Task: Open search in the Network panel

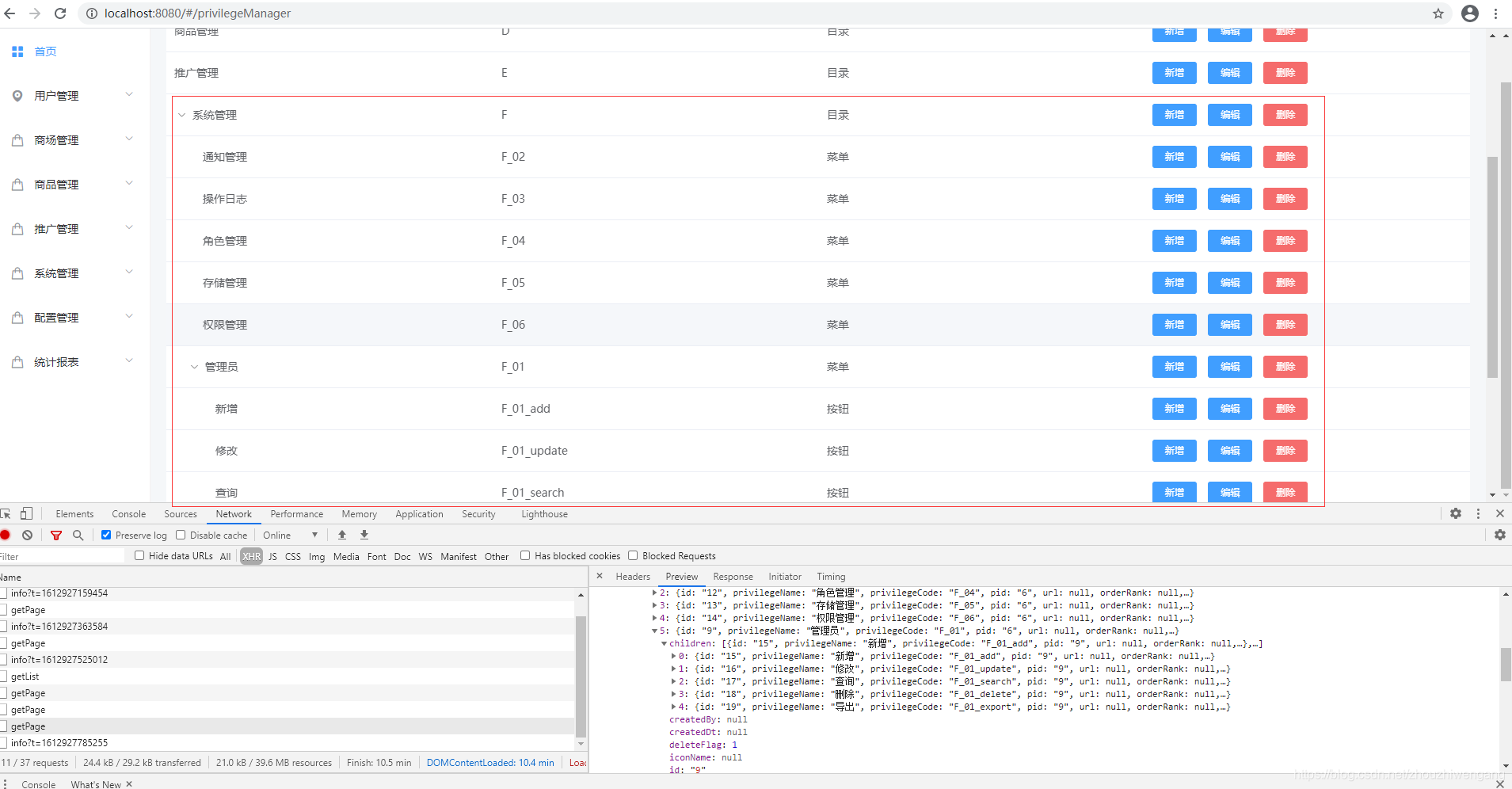Action: click(78, 535)
